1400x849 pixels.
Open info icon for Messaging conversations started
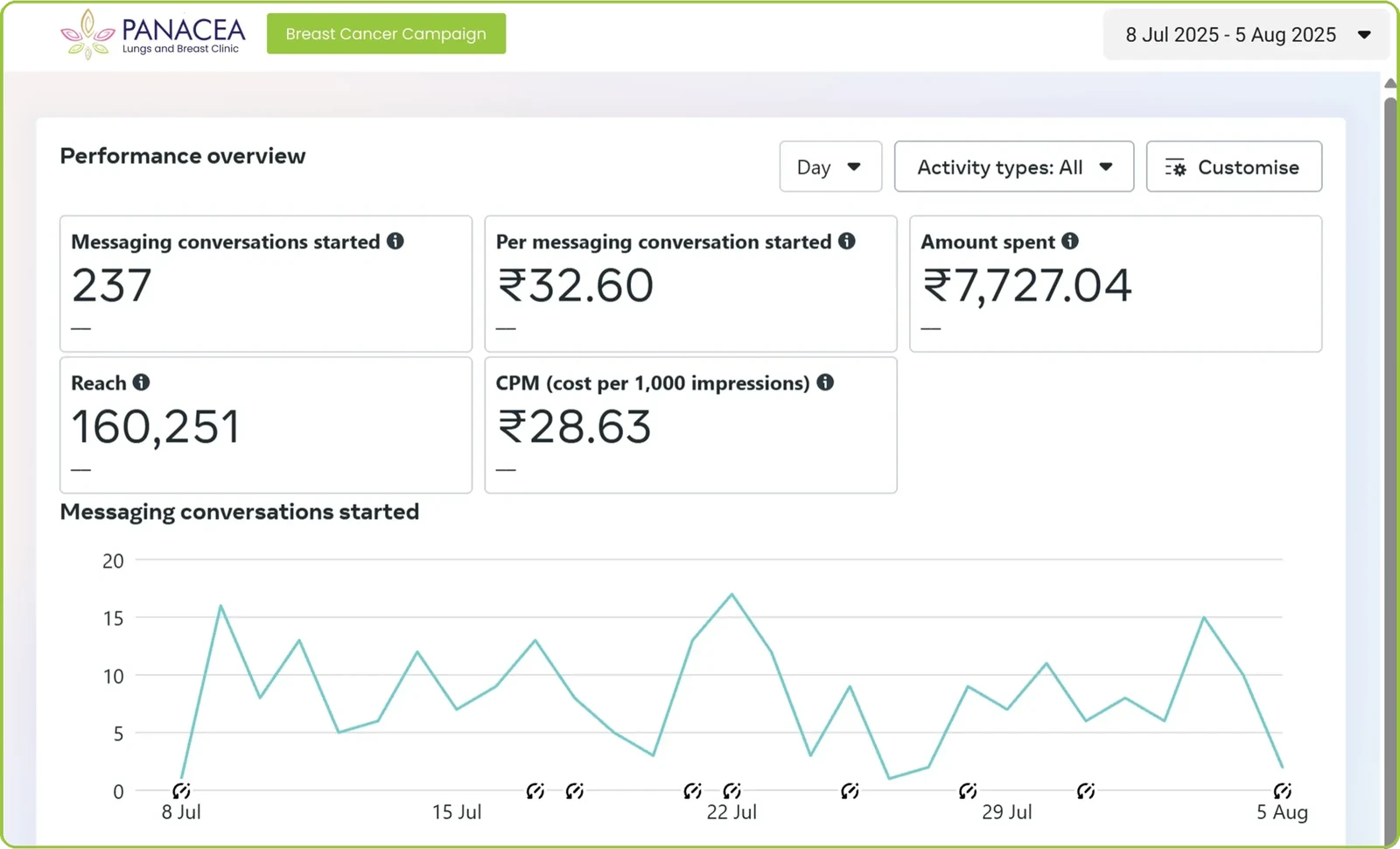click(x=395, y=241)
